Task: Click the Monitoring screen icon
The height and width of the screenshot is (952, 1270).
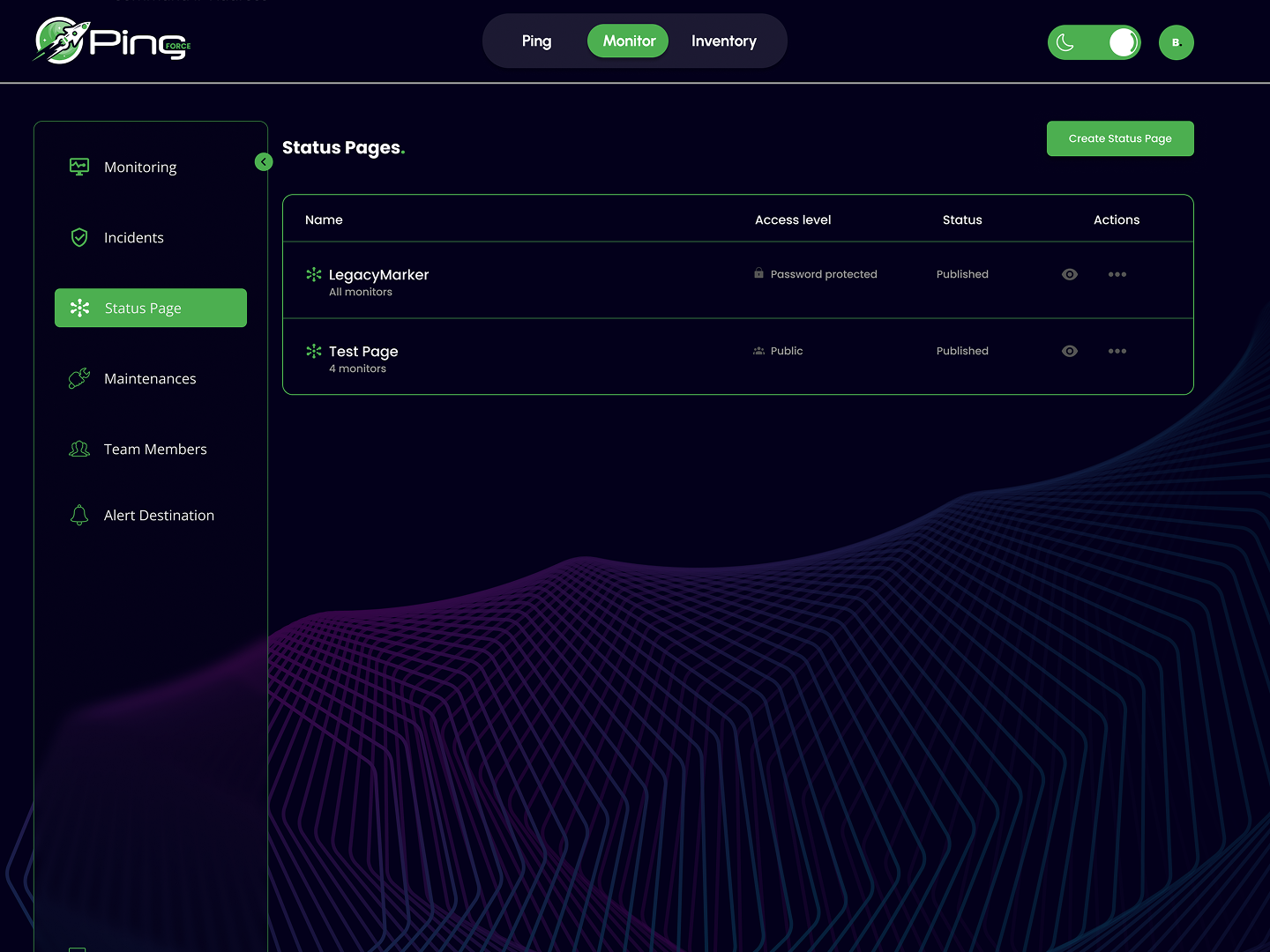Action: tap(79, 167)
